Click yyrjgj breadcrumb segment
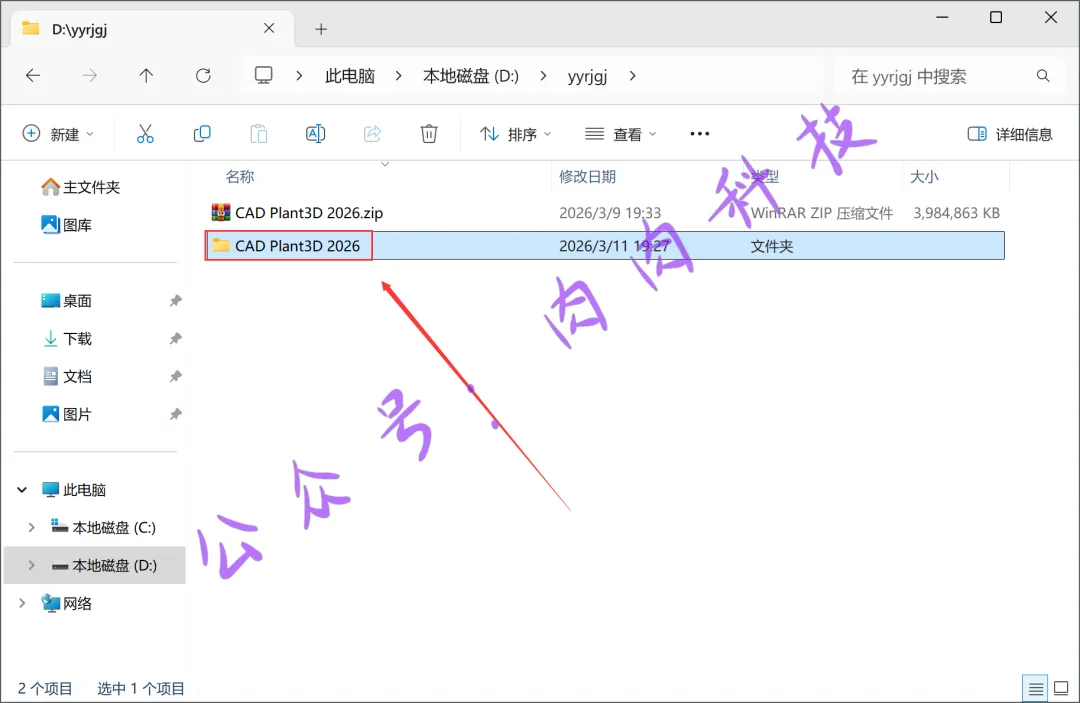The image size is (1080, 703). 588,76
